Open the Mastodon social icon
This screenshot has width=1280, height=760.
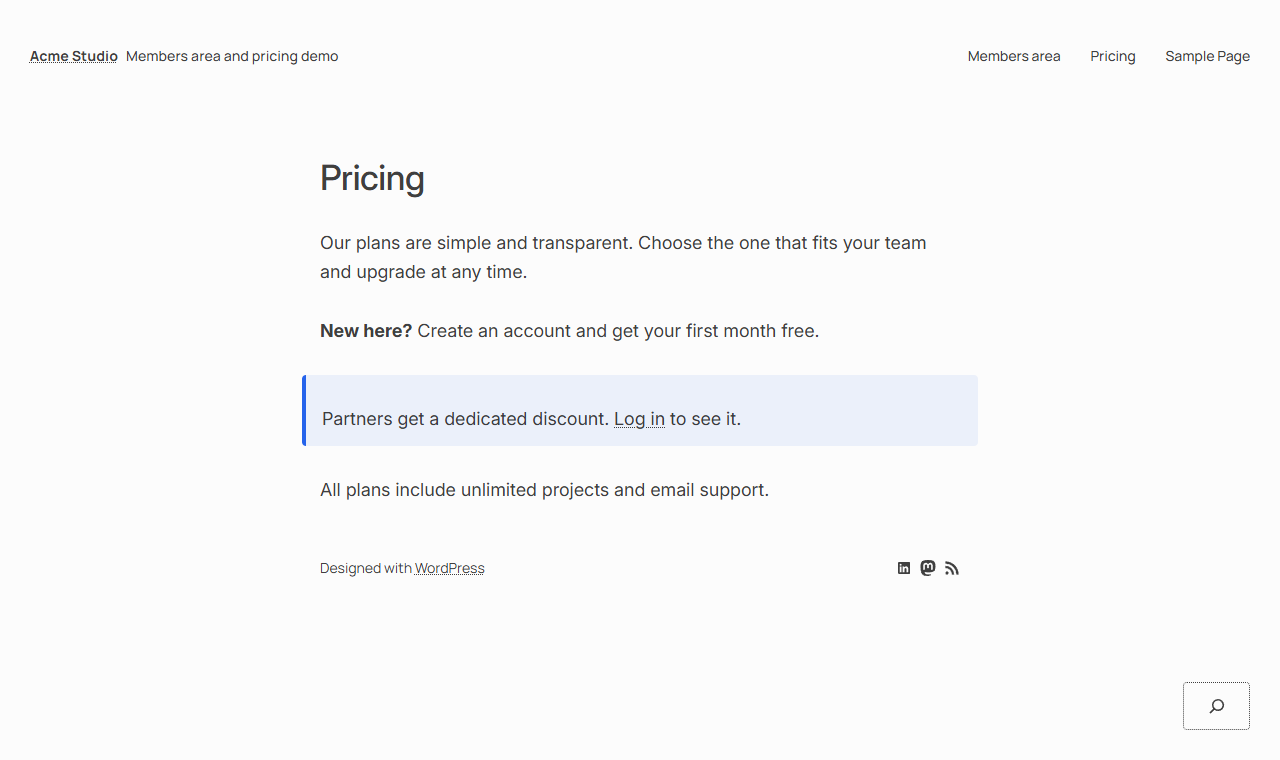pos(928,568)
